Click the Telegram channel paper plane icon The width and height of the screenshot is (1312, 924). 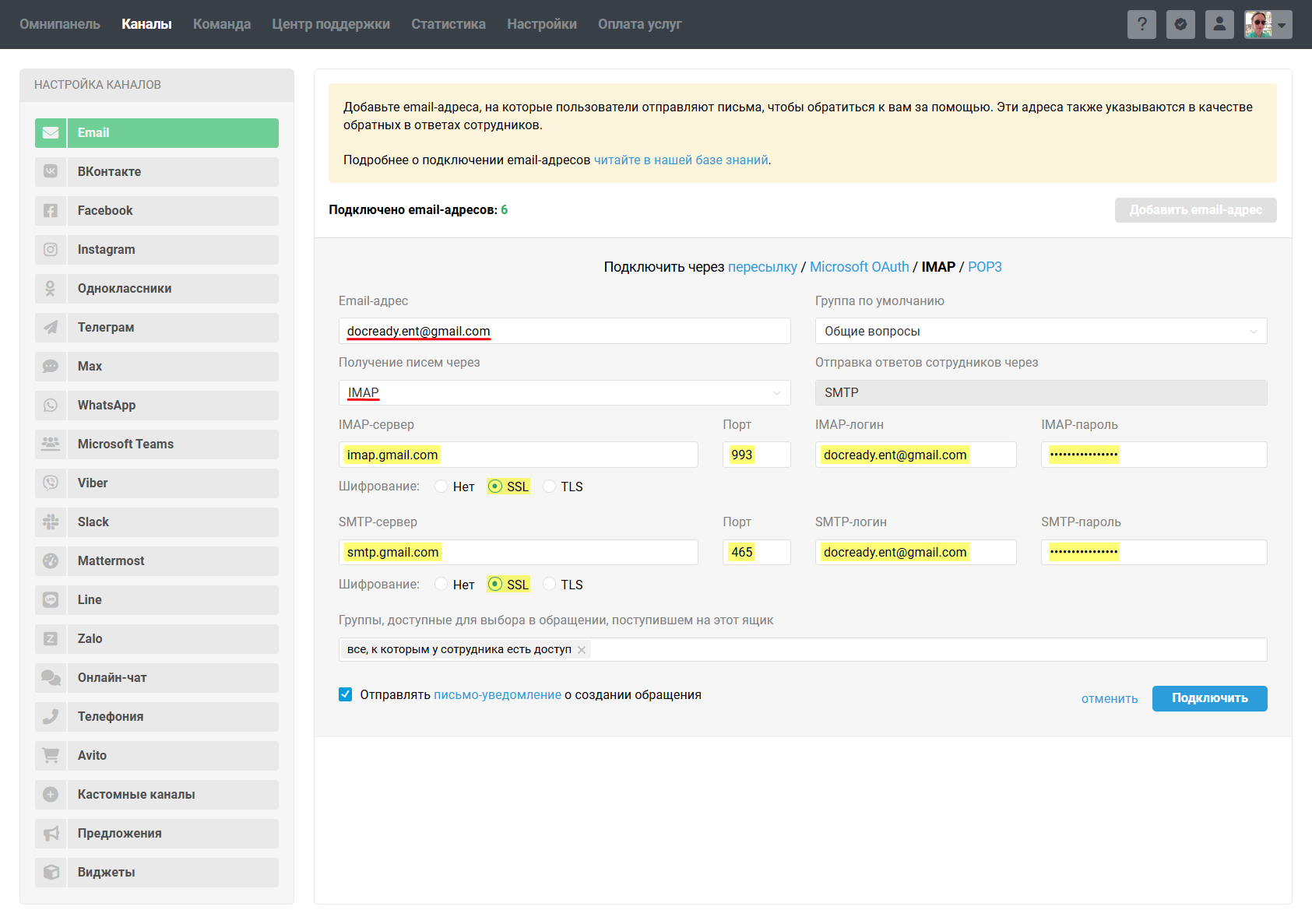[x=51, y=328]
